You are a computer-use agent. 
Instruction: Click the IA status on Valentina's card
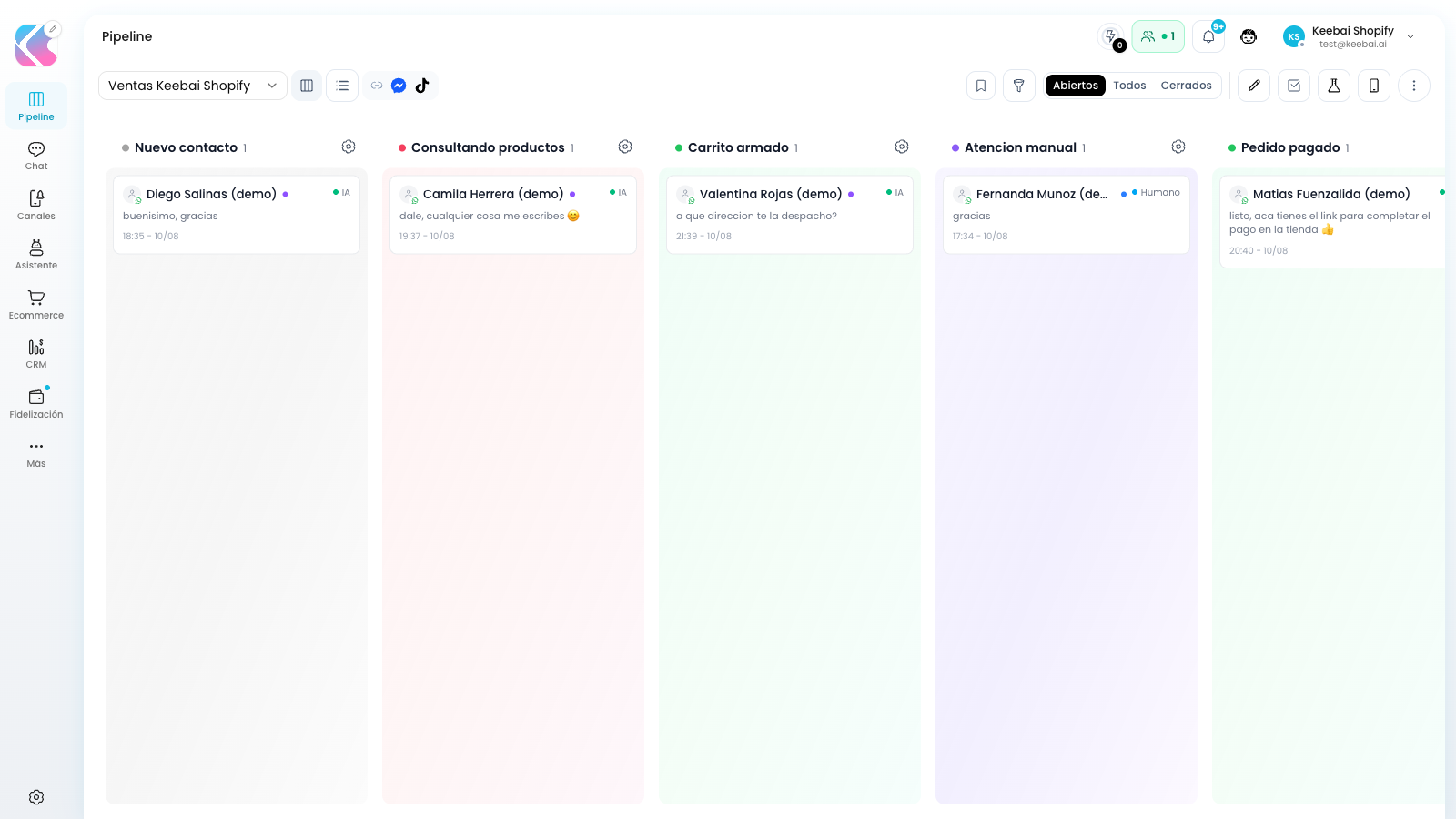coord(895,193)
